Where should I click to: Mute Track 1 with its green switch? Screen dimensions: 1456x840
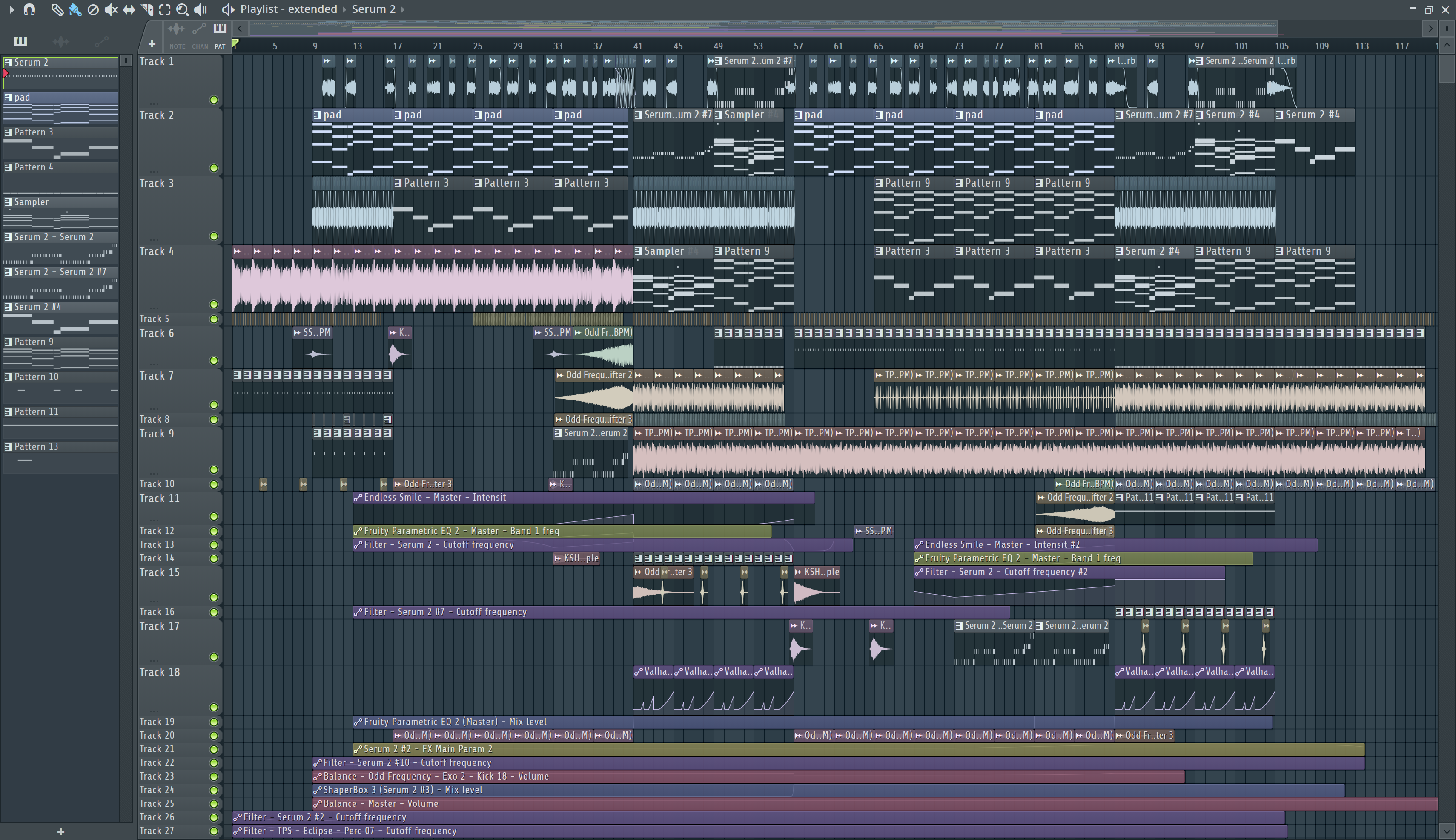click(x=214, y=100)
